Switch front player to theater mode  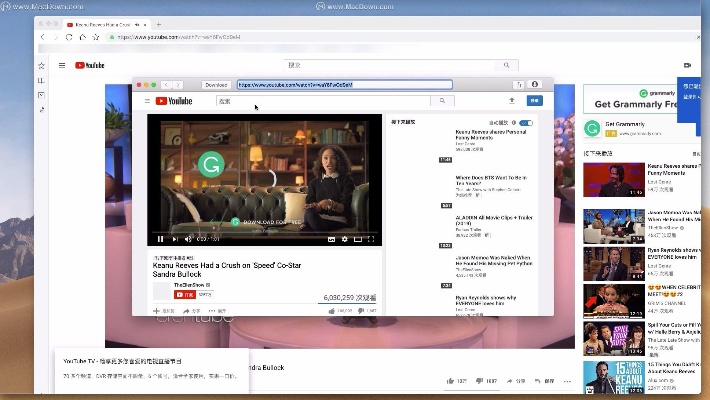click(358, 239)
